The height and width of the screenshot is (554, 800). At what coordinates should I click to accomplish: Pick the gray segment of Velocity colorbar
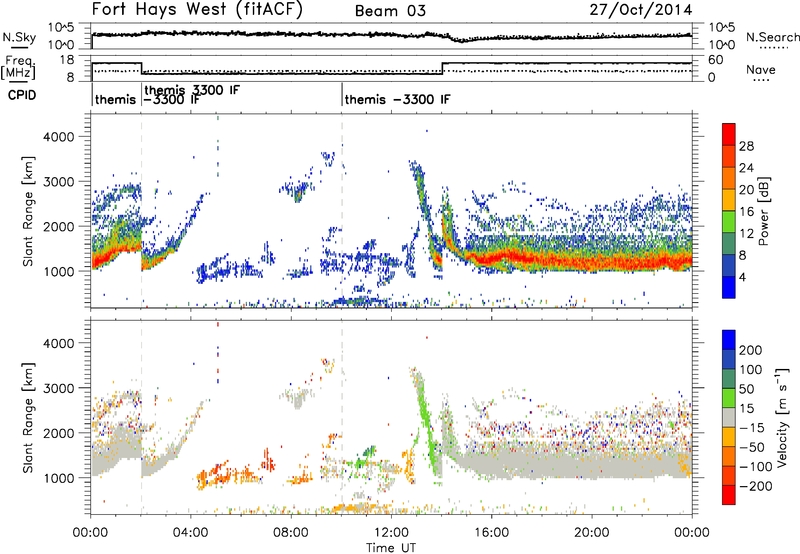(729, 417)
